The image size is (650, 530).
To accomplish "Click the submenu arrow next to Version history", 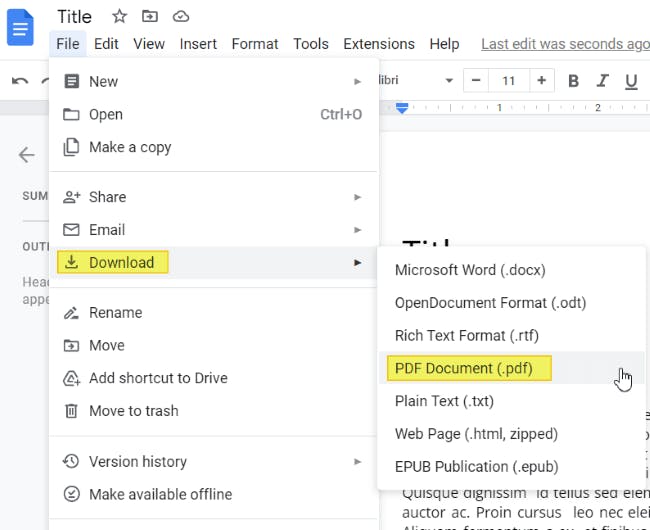I will (357, 462).
